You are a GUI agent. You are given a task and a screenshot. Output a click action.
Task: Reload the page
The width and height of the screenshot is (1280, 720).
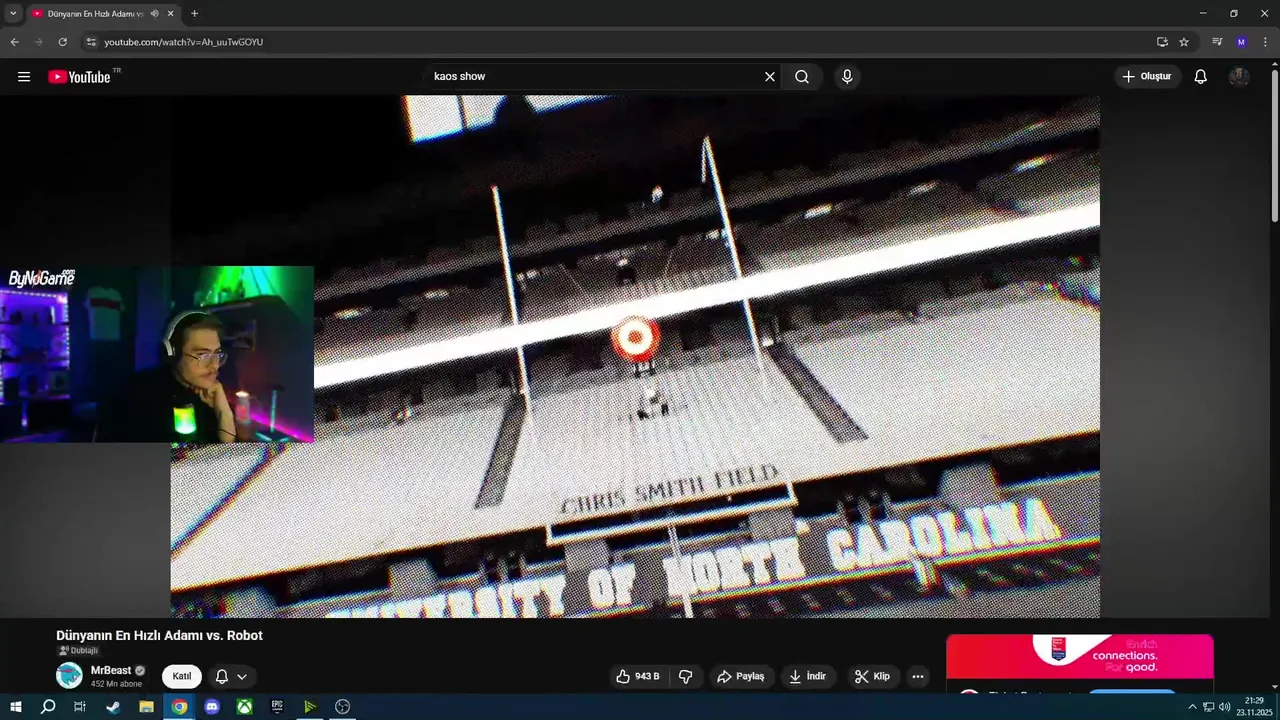pos(62,42)
